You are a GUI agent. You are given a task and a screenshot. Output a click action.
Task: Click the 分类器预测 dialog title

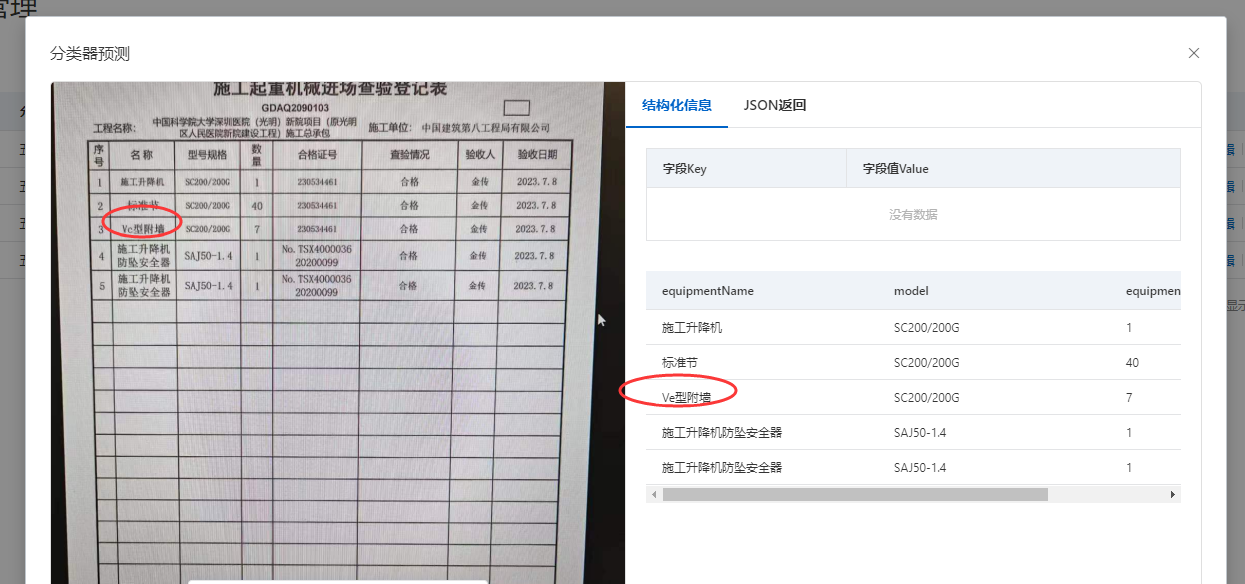[x=90, y=54]
